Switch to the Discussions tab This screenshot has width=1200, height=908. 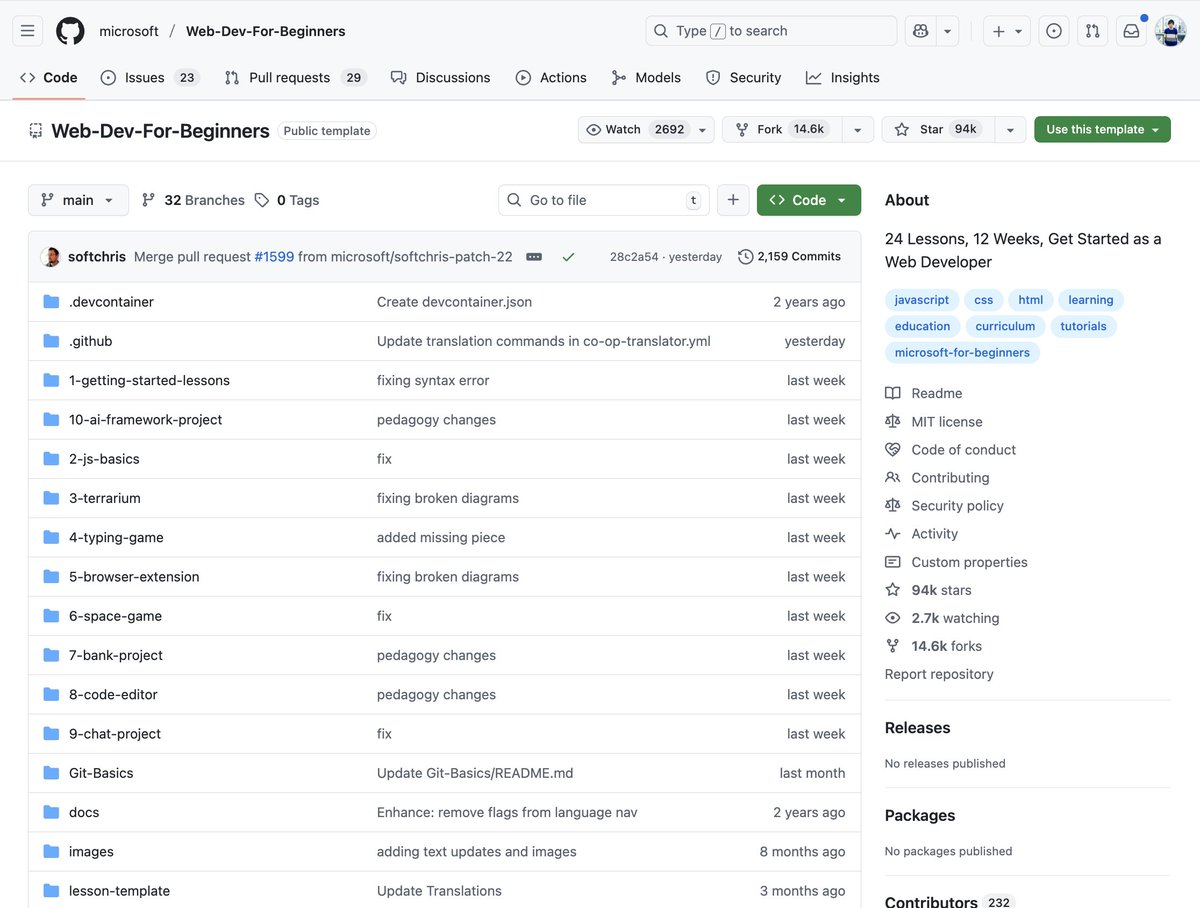coord(441,77)
